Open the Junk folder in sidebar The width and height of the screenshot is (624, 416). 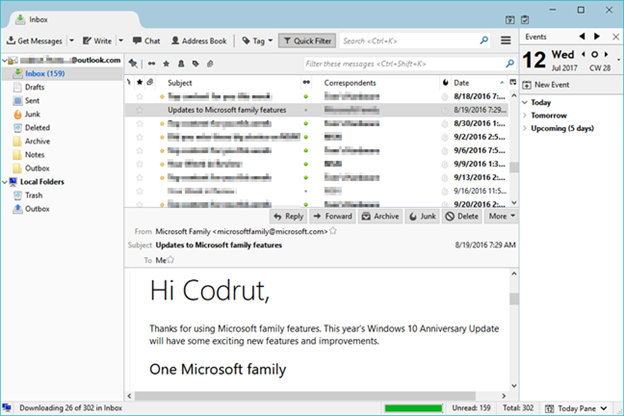pos(32,114)
